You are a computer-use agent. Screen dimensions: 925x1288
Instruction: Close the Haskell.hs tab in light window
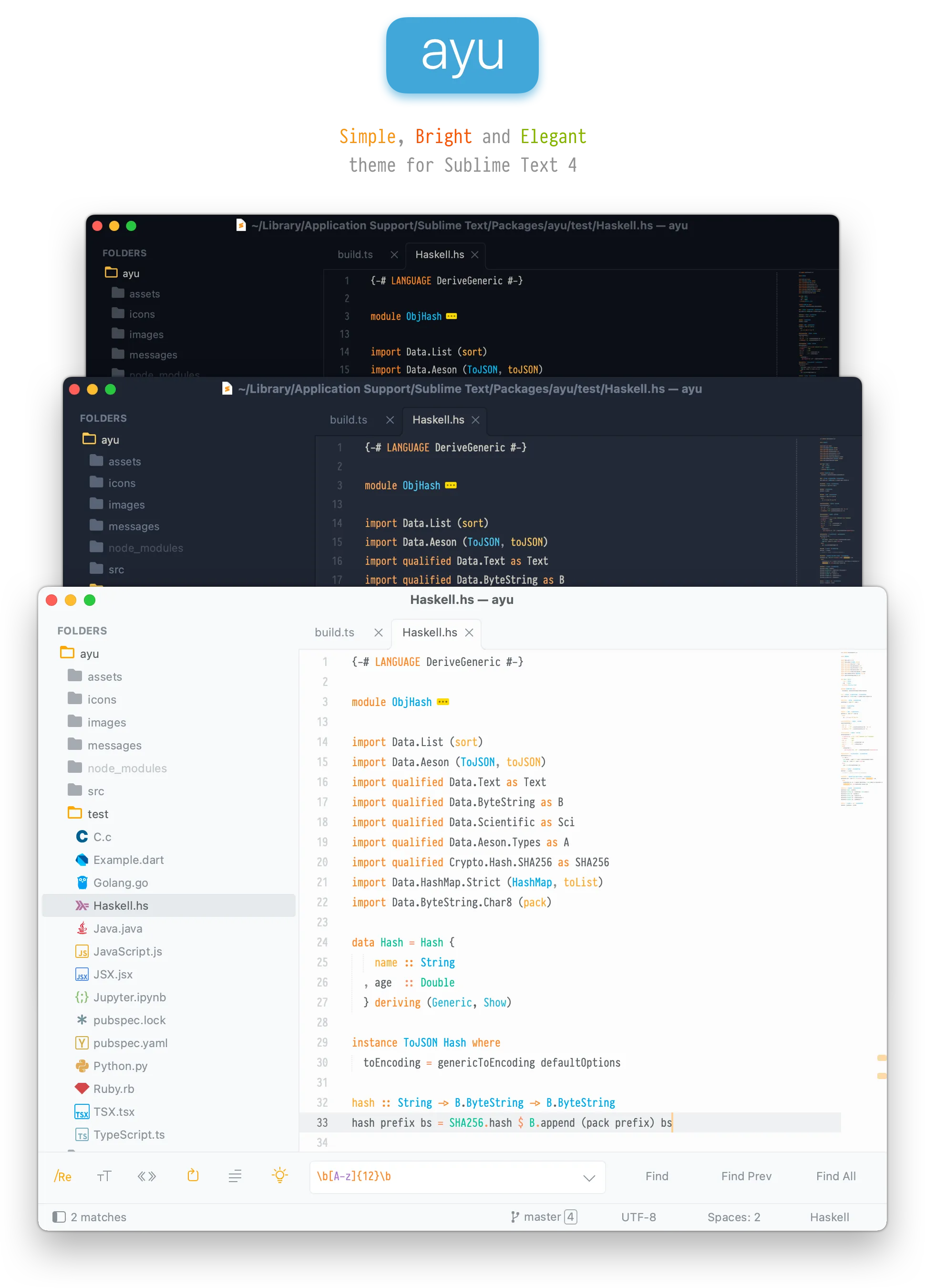pyautogui.click(x=469, y=632)
